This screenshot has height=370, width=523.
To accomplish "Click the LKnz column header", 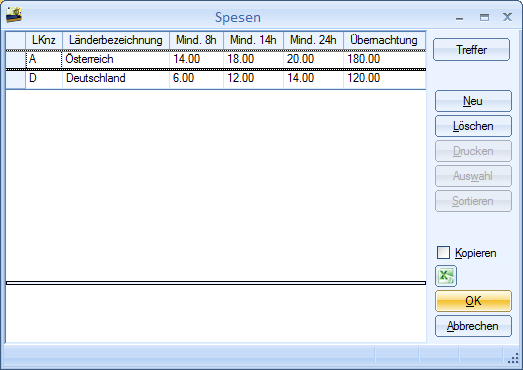I will 44,40.
